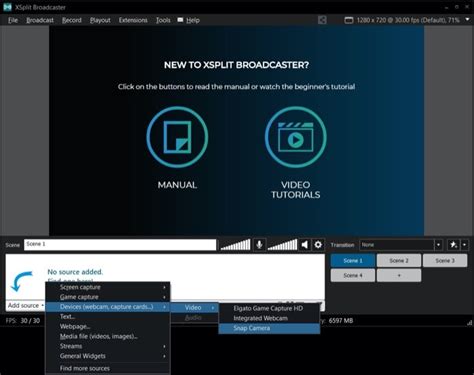474x375 pixels.
Task: Select Devices (webcam, capture cards...) entry
Action: (x=108, y=307)
